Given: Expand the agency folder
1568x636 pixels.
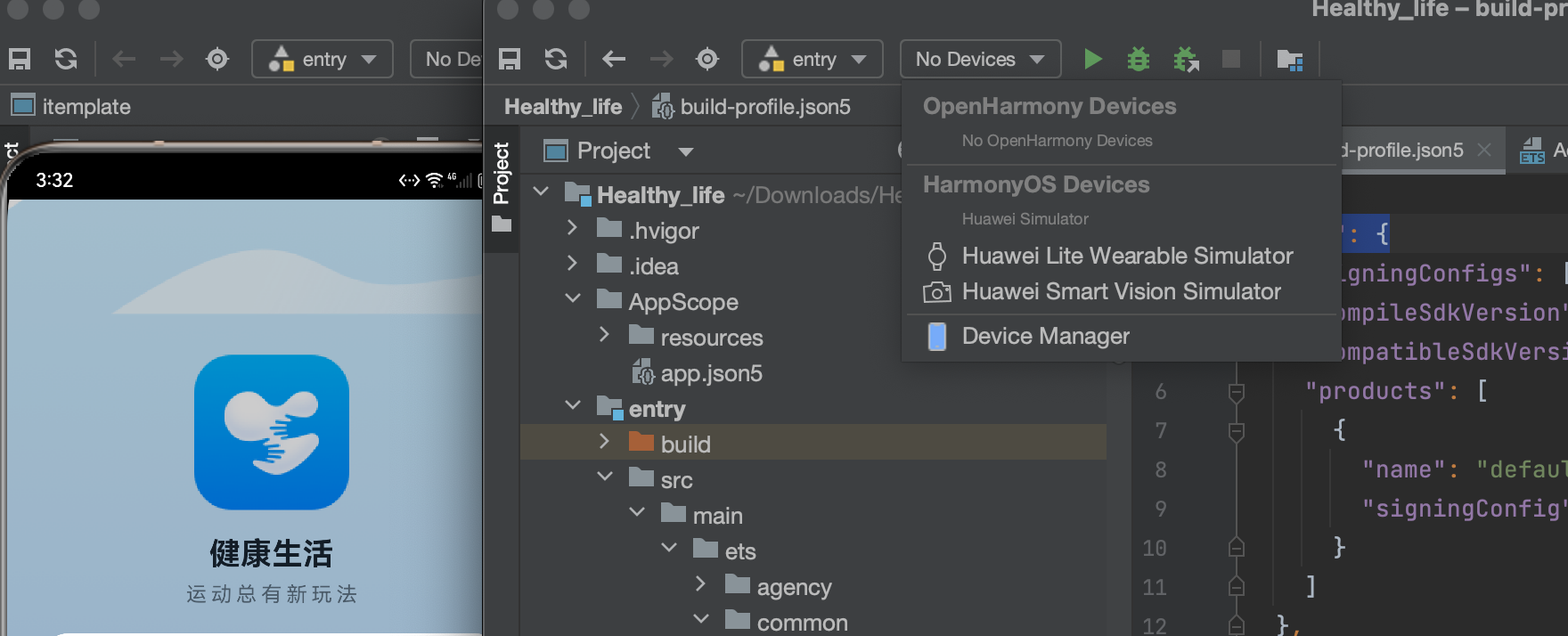Looking at the screenshot, I should pyautogui.click(x=701, y=583).
